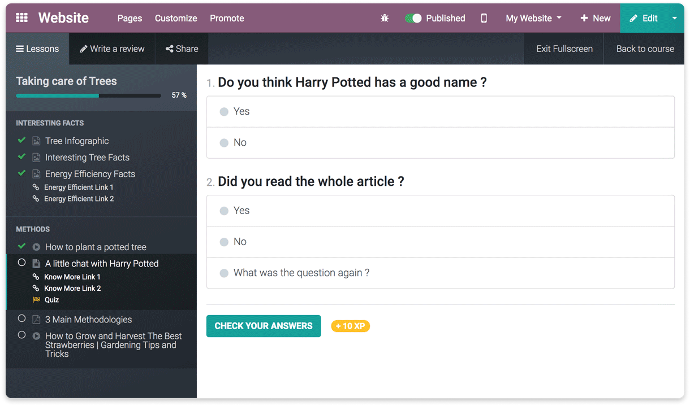Click the course progress bar
Viewport: 690px width, 406px height.
click(88, 95)
